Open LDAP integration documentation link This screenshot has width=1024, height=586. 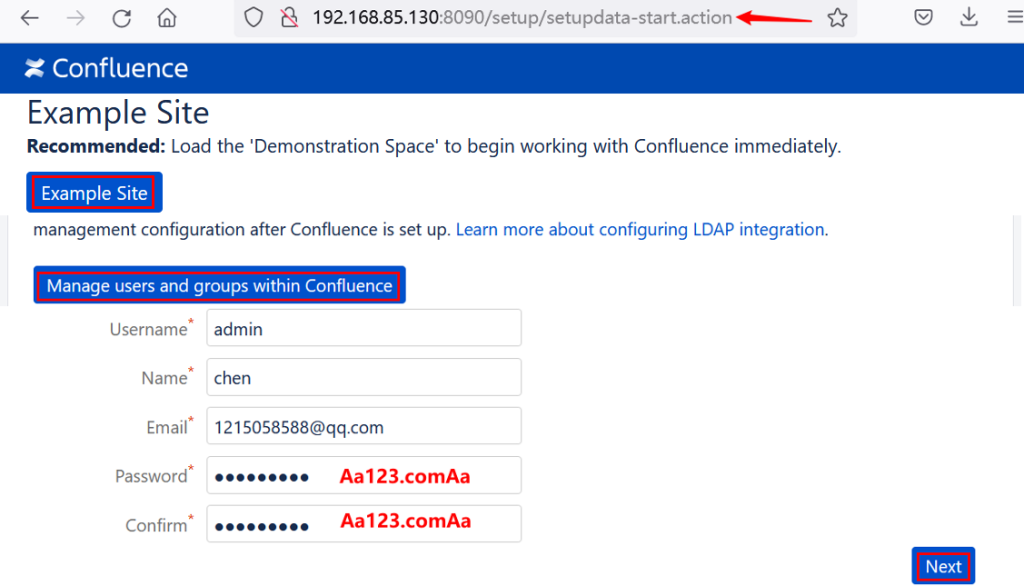pos(640,229)
